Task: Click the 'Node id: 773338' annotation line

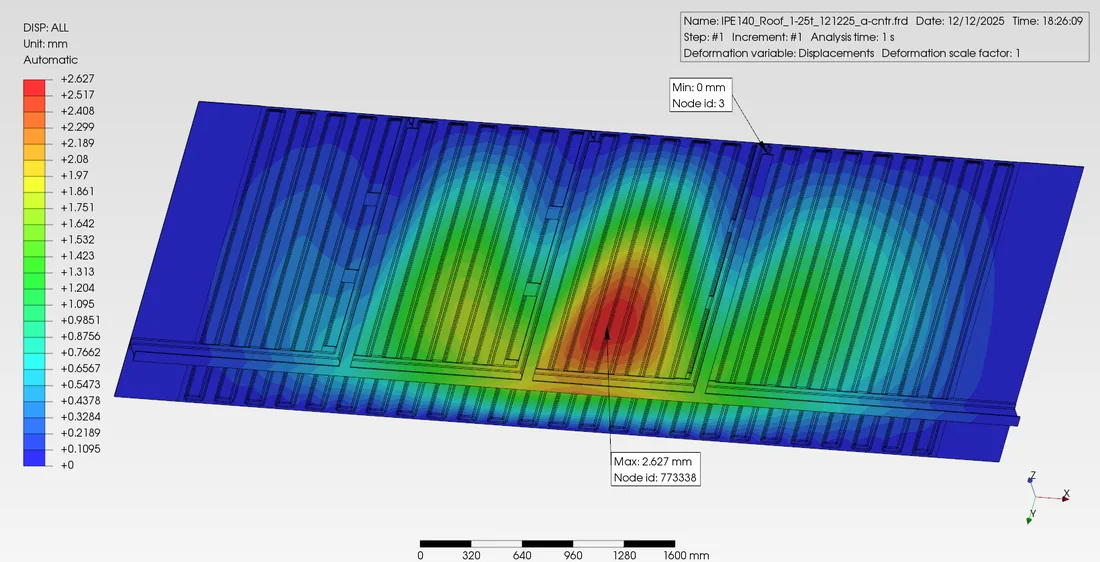Action: pyautogui.click(x=655, y=479)
